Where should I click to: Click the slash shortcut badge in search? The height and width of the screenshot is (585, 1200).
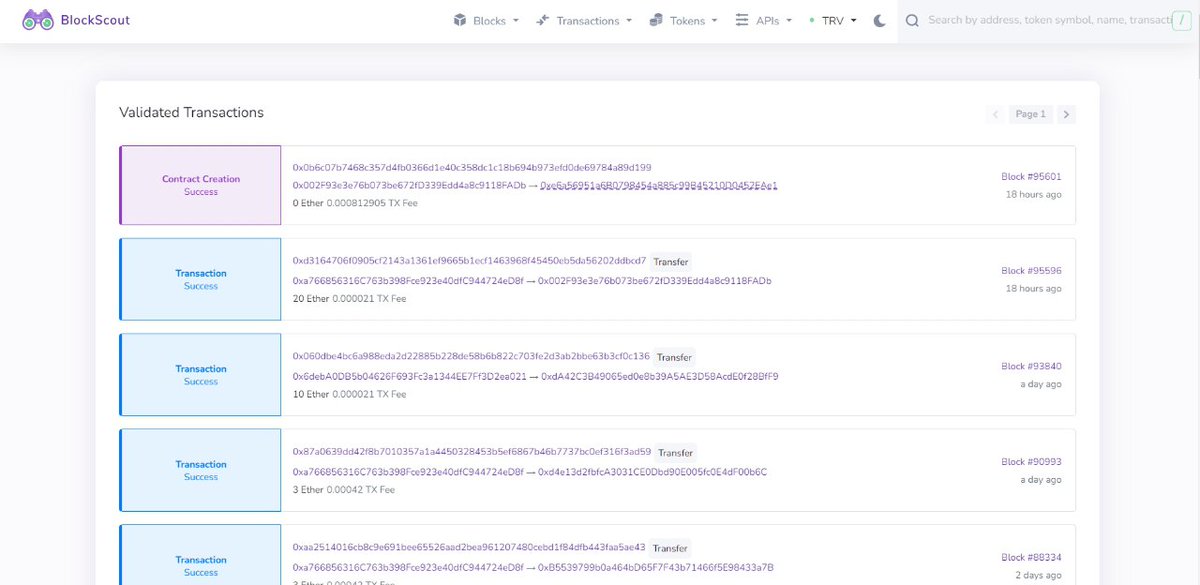1184,20
